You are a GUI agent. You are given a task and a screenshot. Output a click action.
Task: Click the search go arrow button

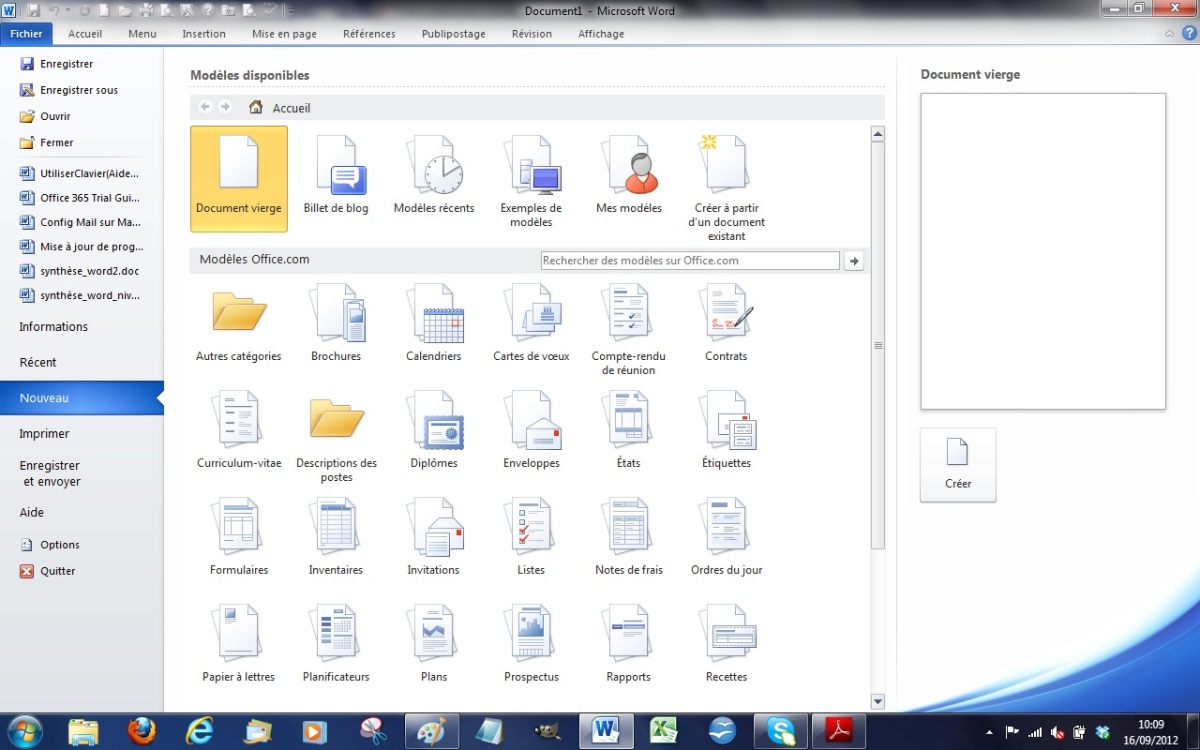[x=854, y=261]
